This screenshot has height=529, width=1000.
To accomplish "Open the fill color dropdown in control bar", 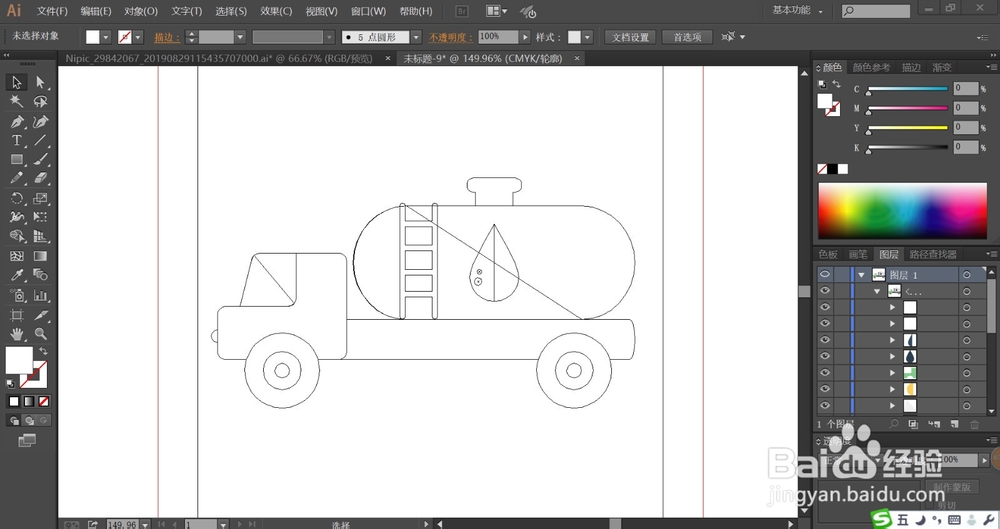I will [x=106, y=37].
